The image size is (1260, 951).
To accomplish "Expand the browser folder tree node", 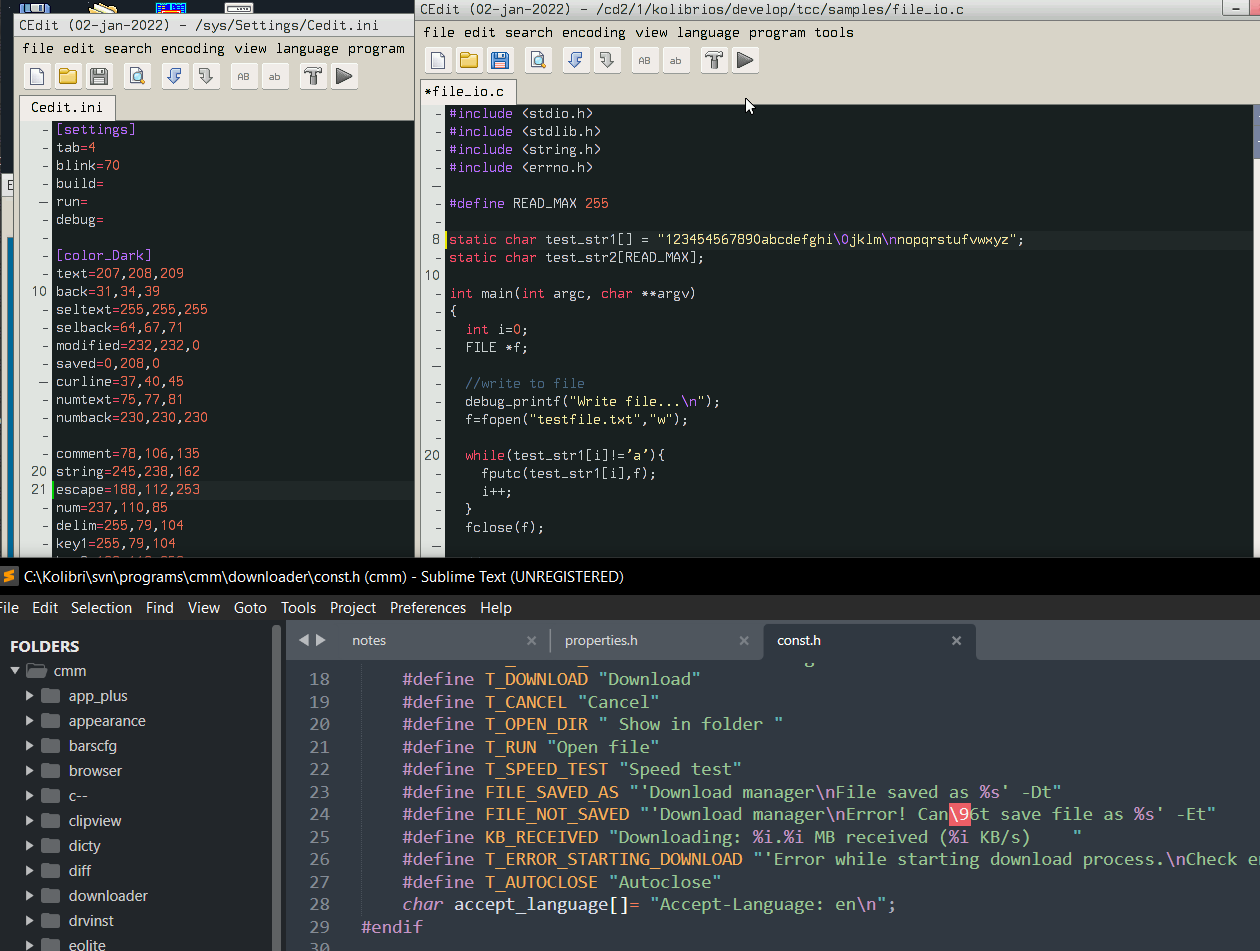I will coord(30,771).
